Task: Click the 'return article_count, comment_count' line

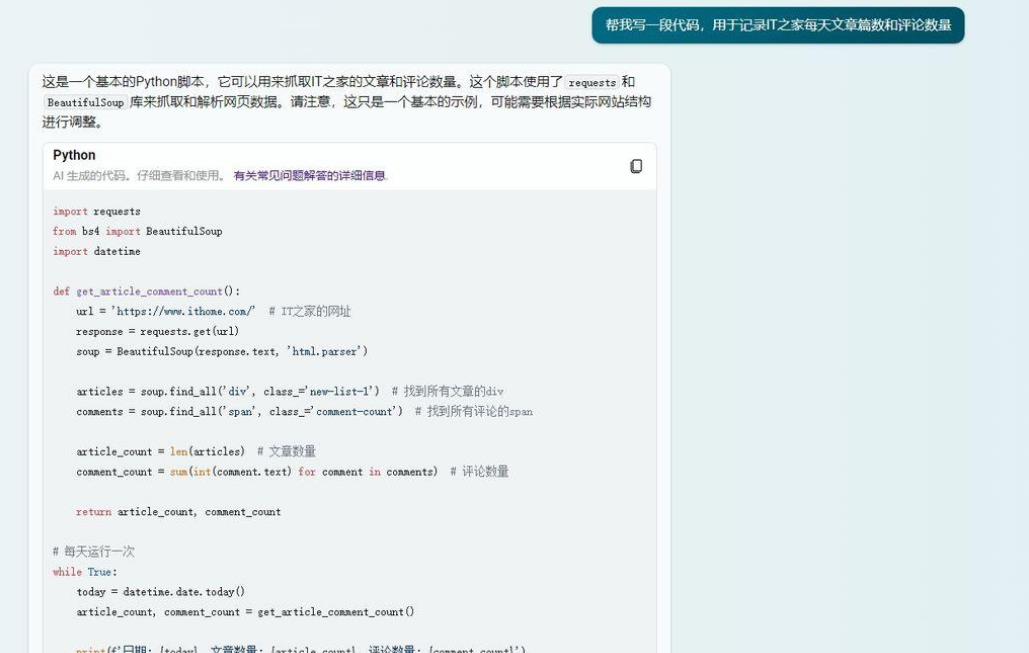Action: (179, 511)
